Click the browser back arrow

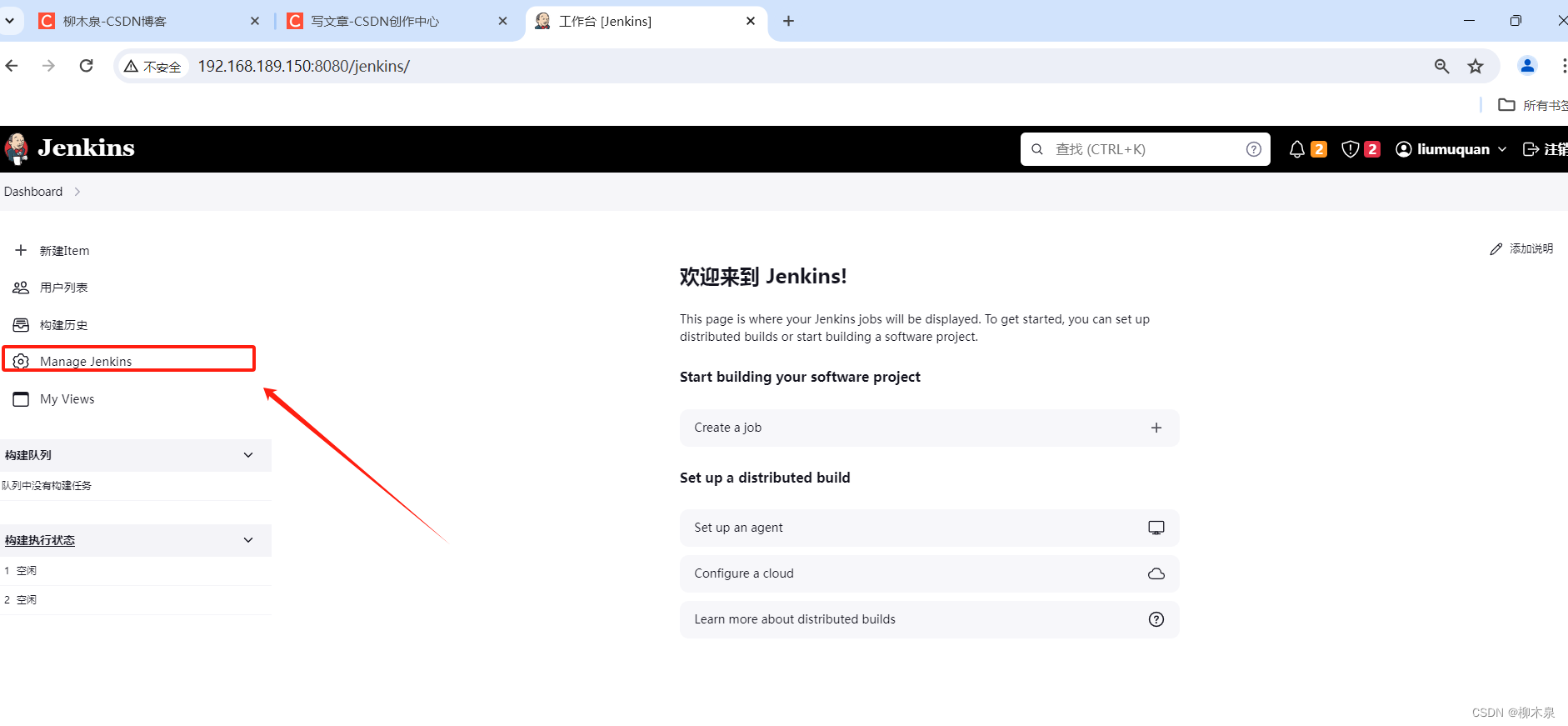coord(12,66)
